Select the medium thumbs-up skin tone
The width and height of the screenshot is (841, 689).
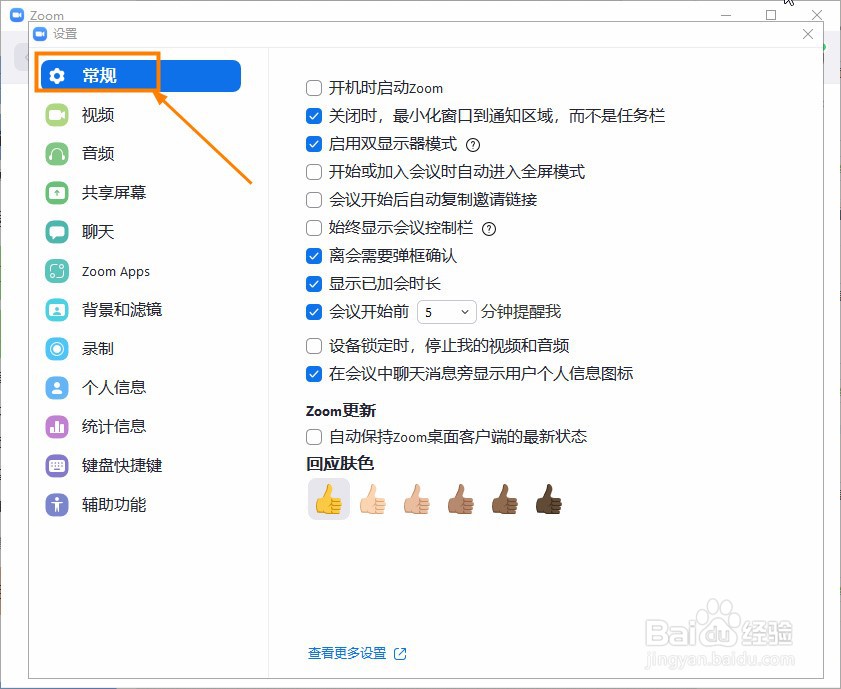[x=461, y=499]
